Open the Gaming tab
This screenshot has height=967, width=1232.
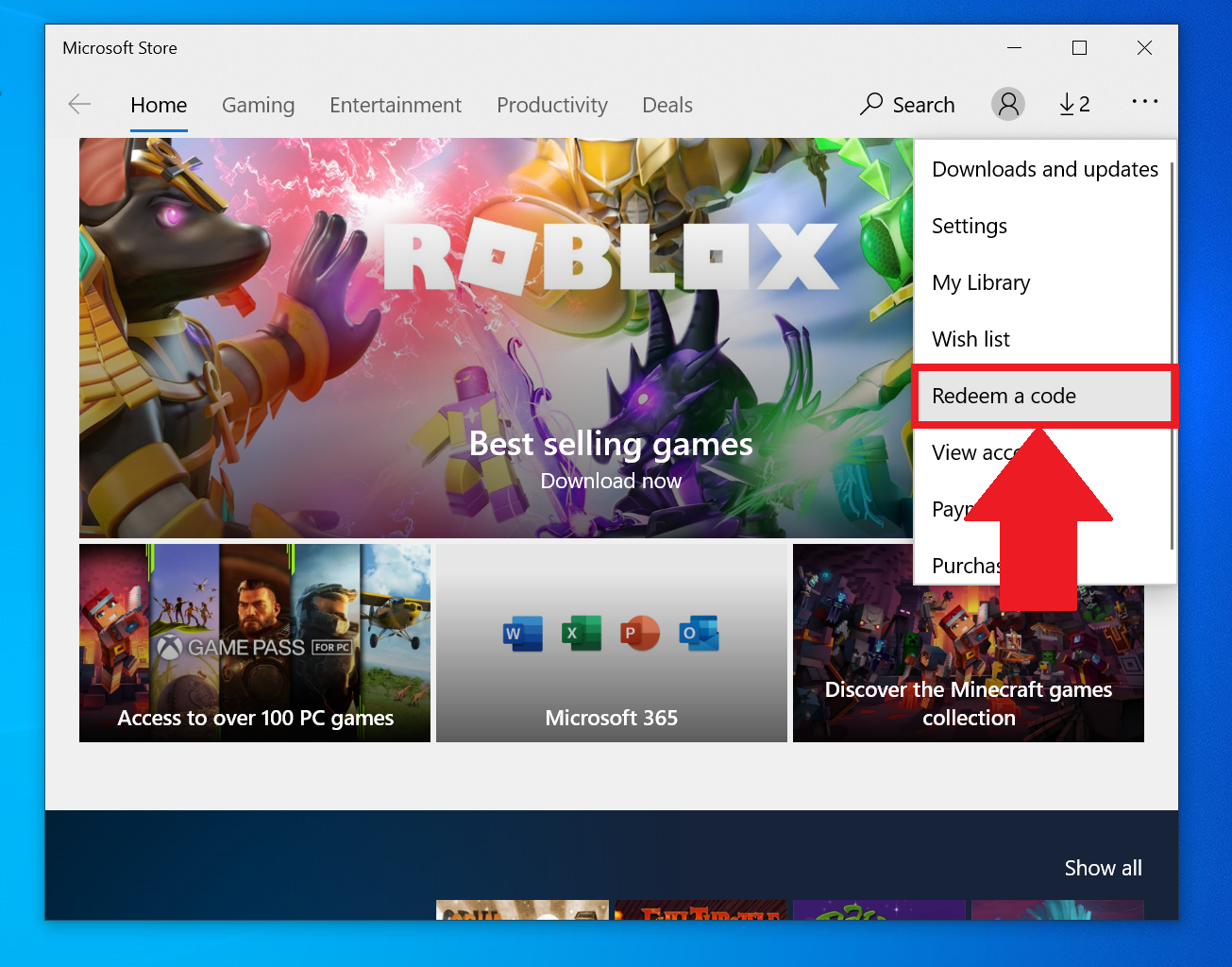point(259,105)
